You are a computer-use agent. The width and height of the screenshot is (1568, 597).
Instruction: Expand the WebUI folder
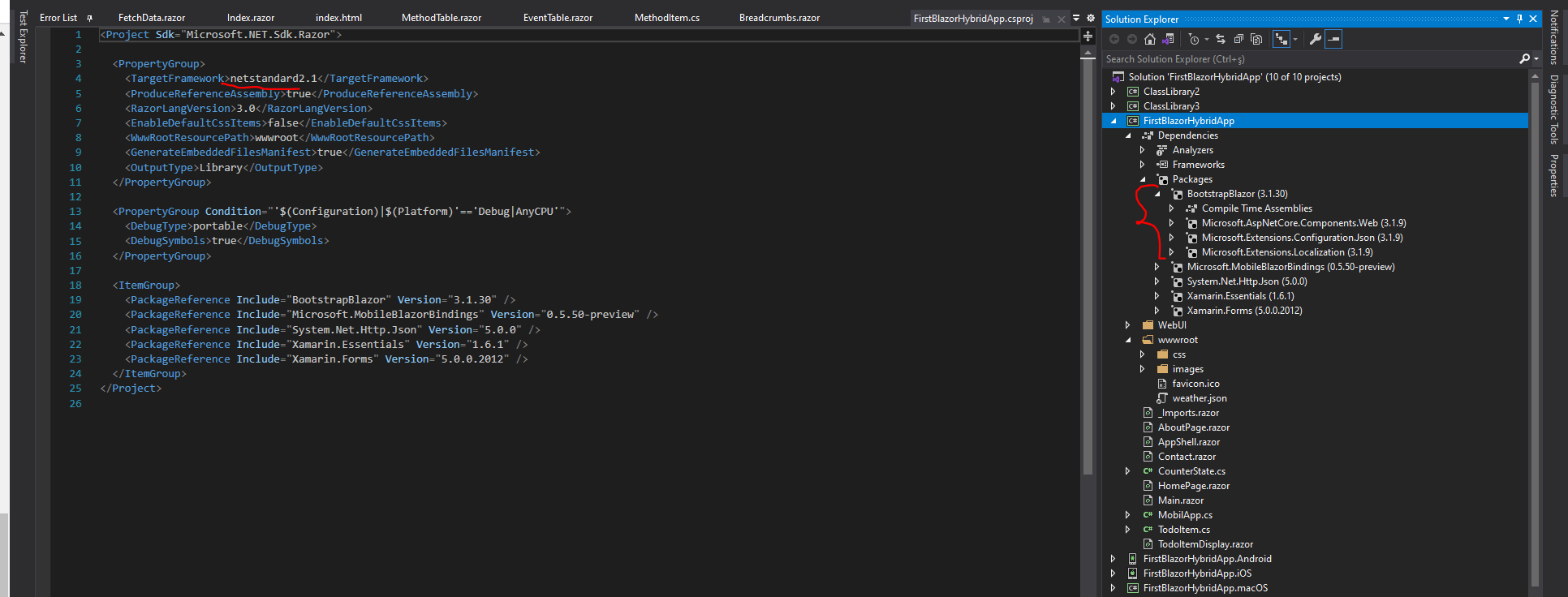1128,325
